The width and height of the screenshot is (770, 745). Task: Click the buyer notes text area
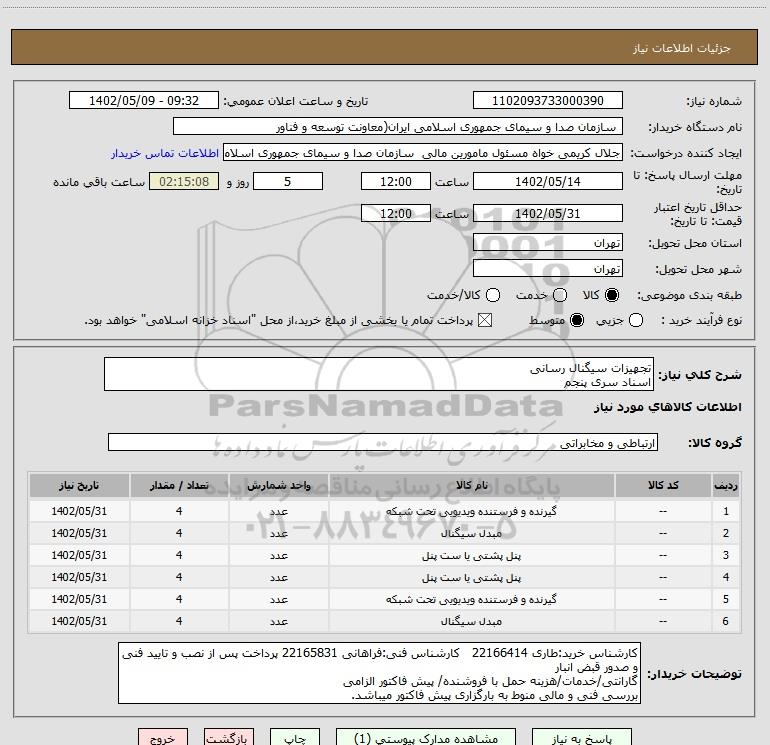[380, 673]
